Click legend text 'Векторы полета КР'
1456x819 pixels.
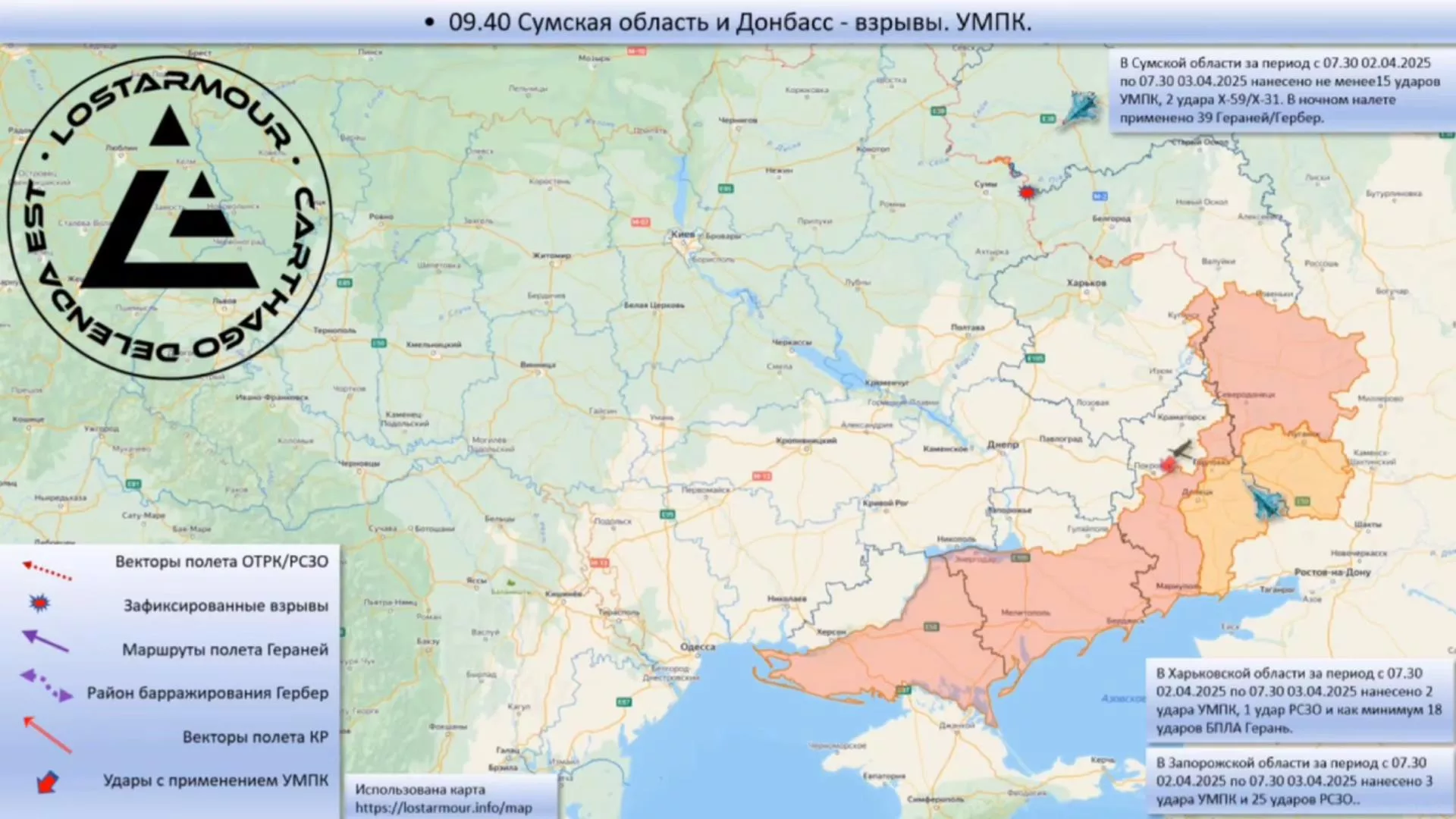pos(255,737)
